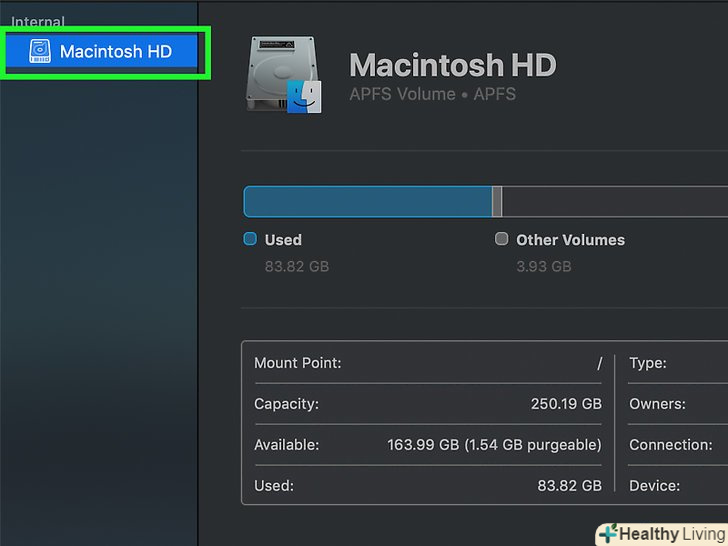The width and height of the screenshot is (728, 546).
Task: Click the small gray Other Volumes bar segment
Action: click(497, 201)
